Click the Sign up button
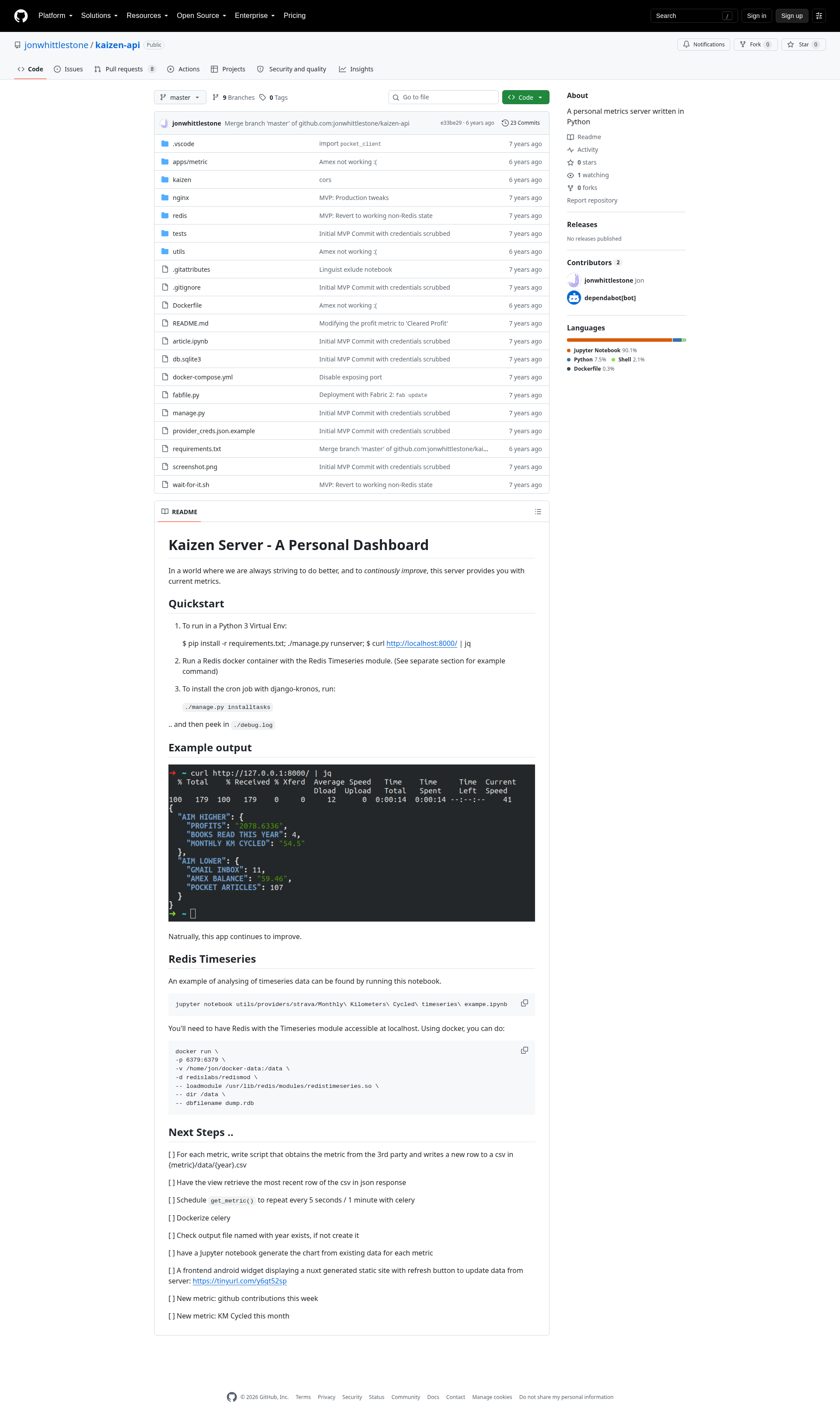Viewport: 840px width, 1420px height. pos(791,16)
